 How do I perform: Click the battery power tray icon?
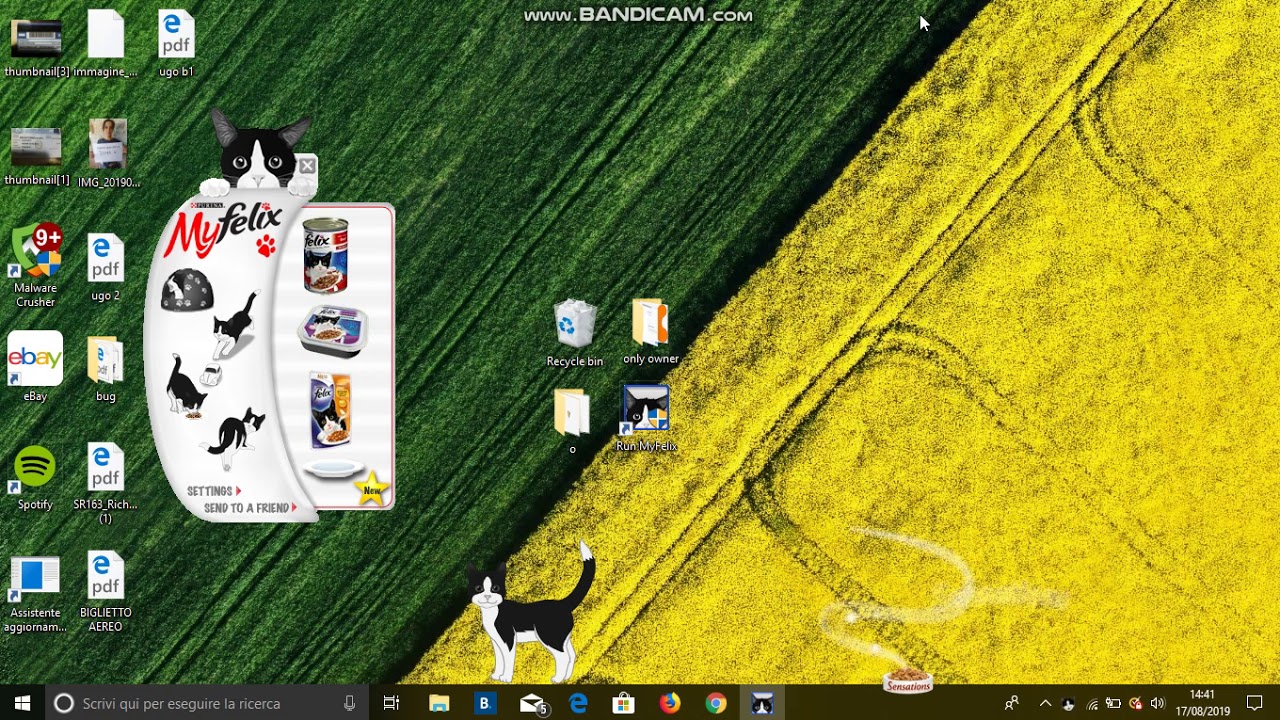coord(1113,703)
